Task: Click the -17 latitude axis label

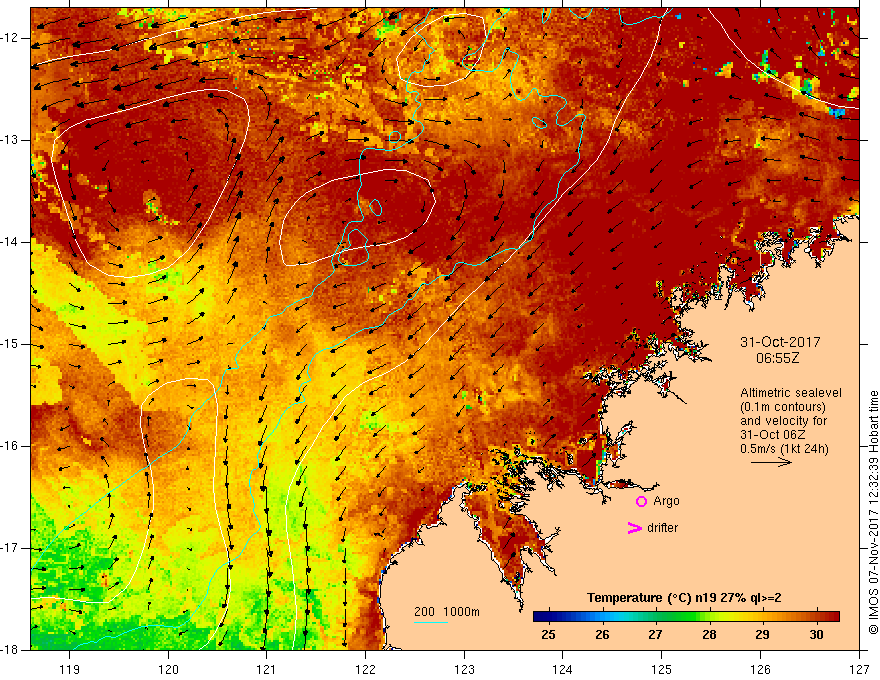Action: [10, 548]
